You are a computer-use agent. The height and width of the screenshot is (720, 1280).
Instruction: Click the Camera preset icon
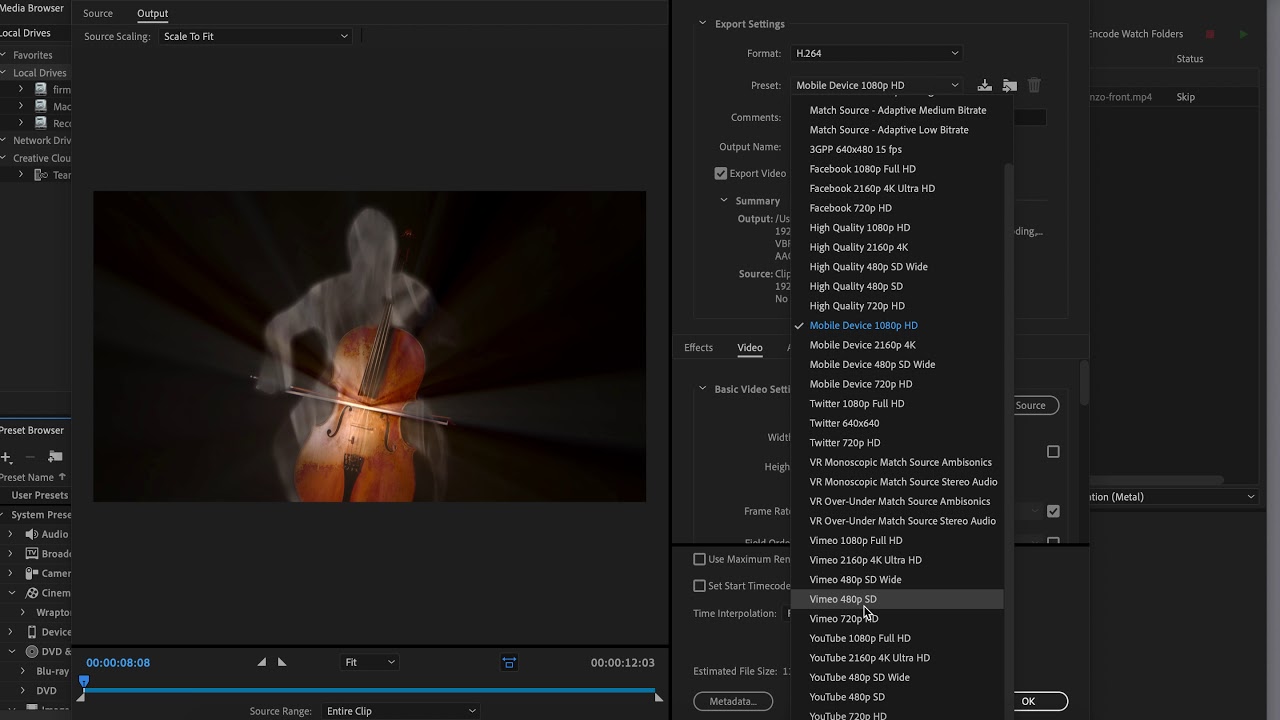tap(32, 573)
